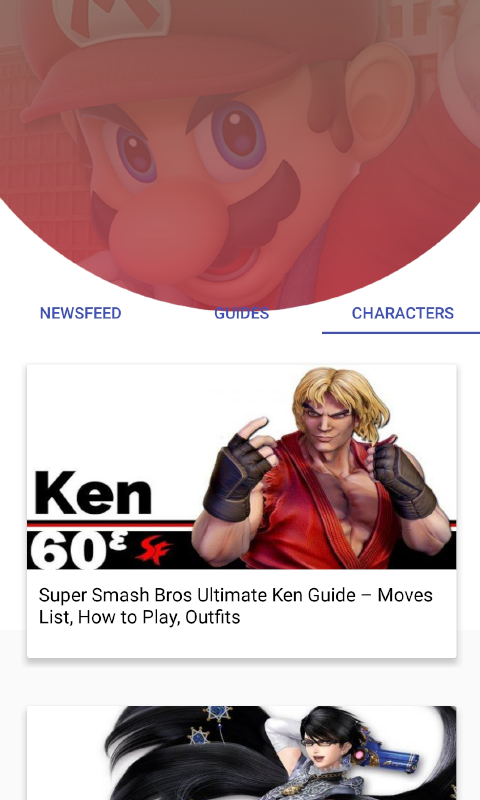The image size is (480, 800).
Task: Click the blue underline below Characters
Action: (x=401, y=333)
